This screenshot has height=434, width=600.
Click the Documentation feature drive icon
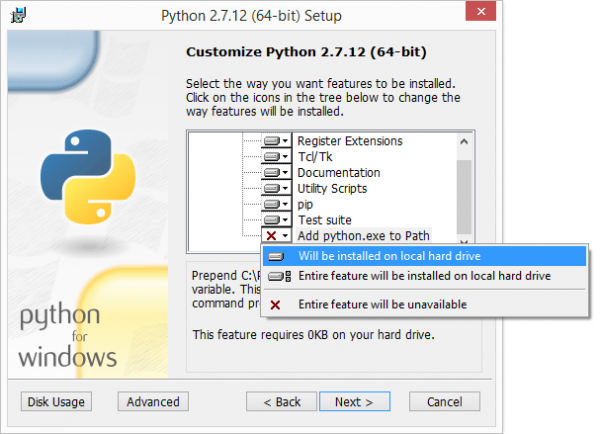[x=271, y=173]
